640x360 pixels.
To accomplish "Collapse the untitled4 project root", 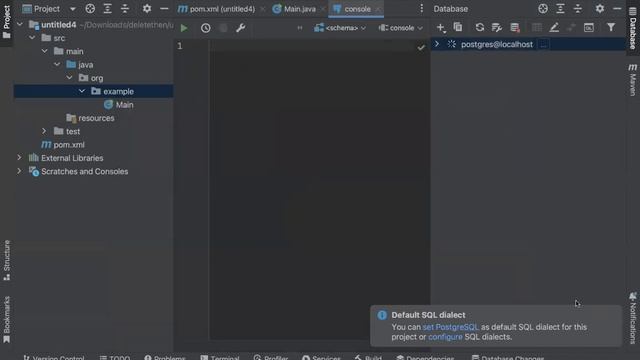I will click(20, 24).
